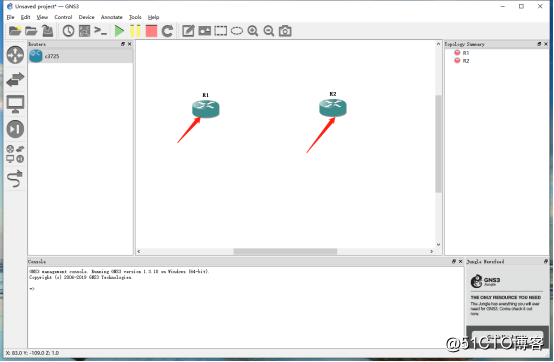Close the Console panel

[x=460, y=262]
